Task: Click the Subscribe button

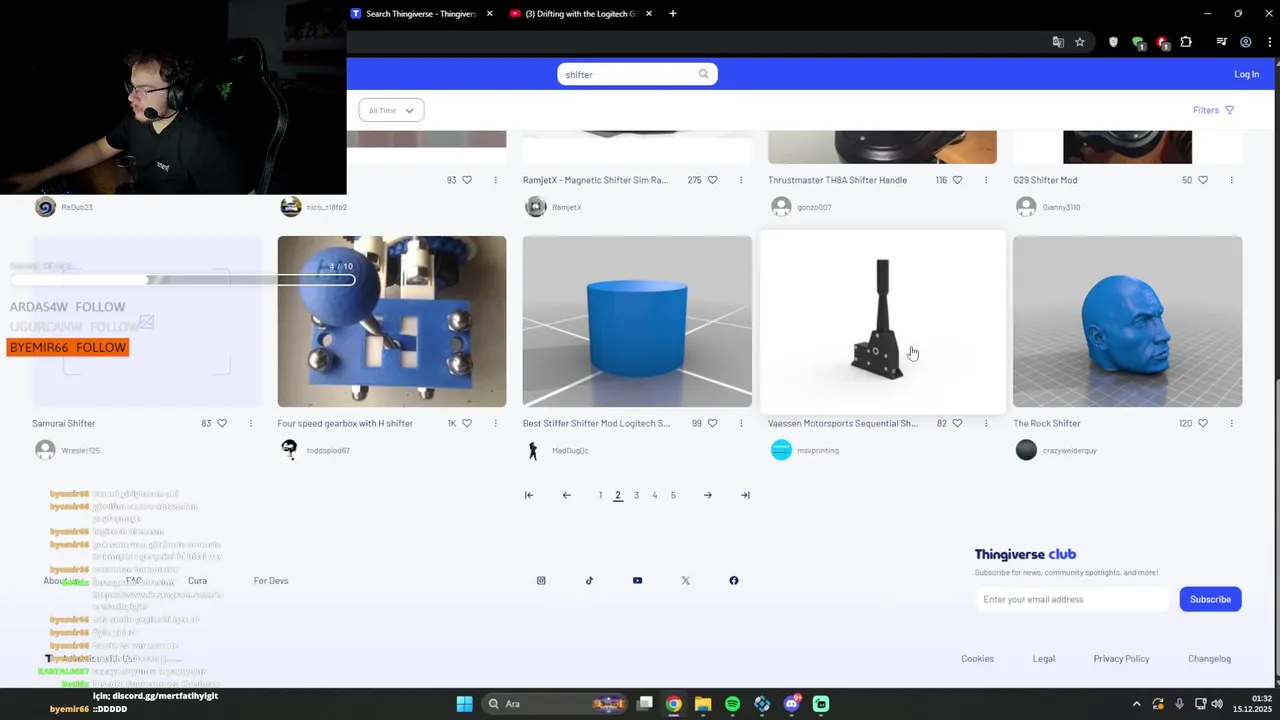Action: pos(1210,599)
